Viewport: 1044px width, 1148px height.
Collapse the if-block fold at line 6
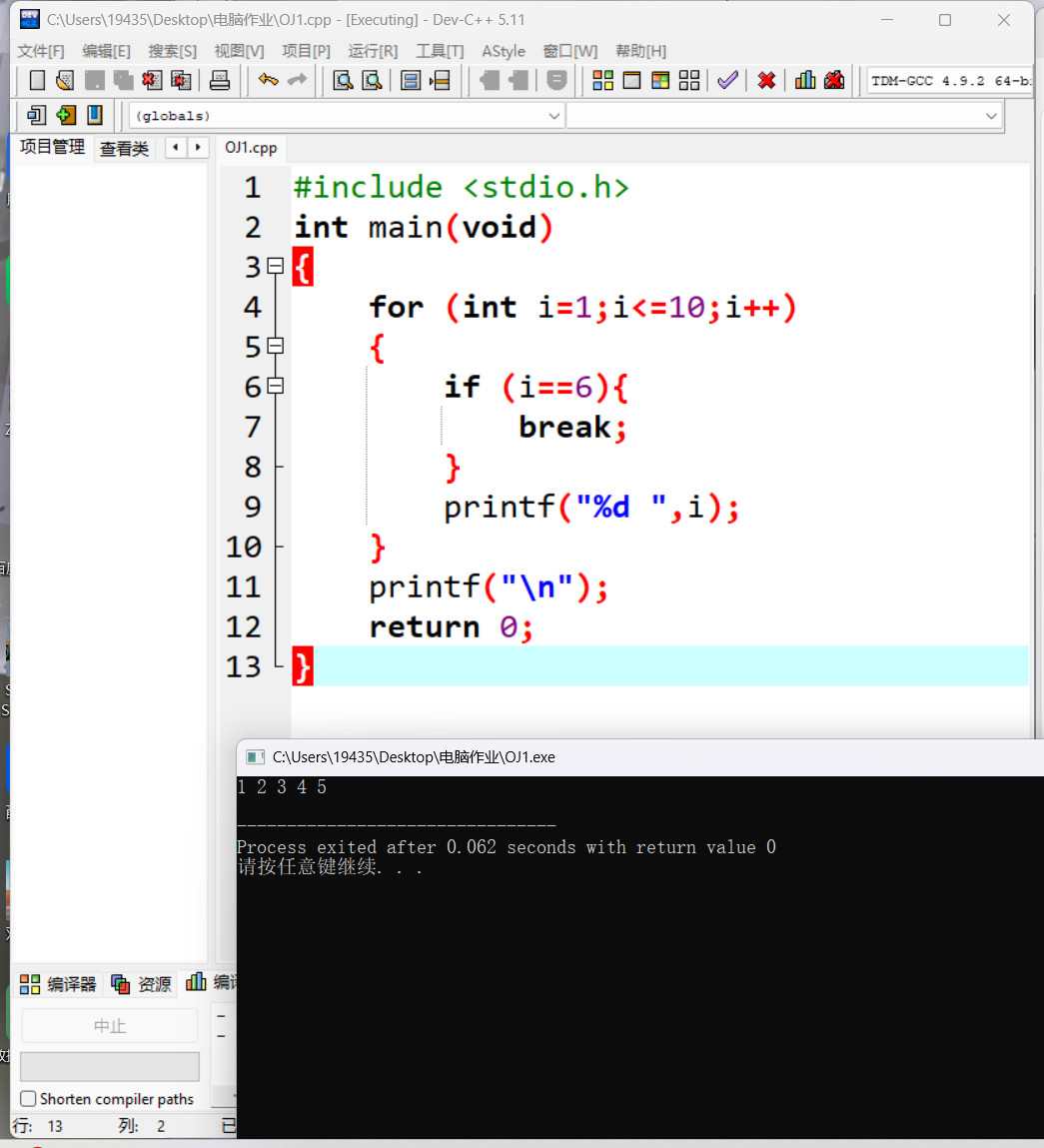click(276, 386)
